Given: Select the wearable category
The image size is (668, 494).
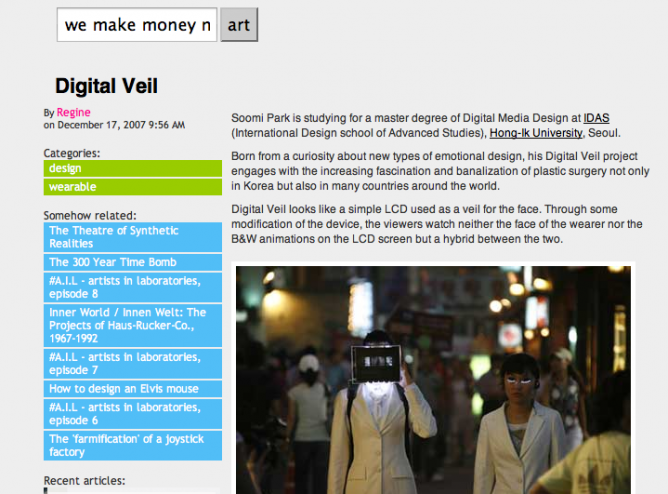Looking at the screenshot, I should click(x=132, y=187).
